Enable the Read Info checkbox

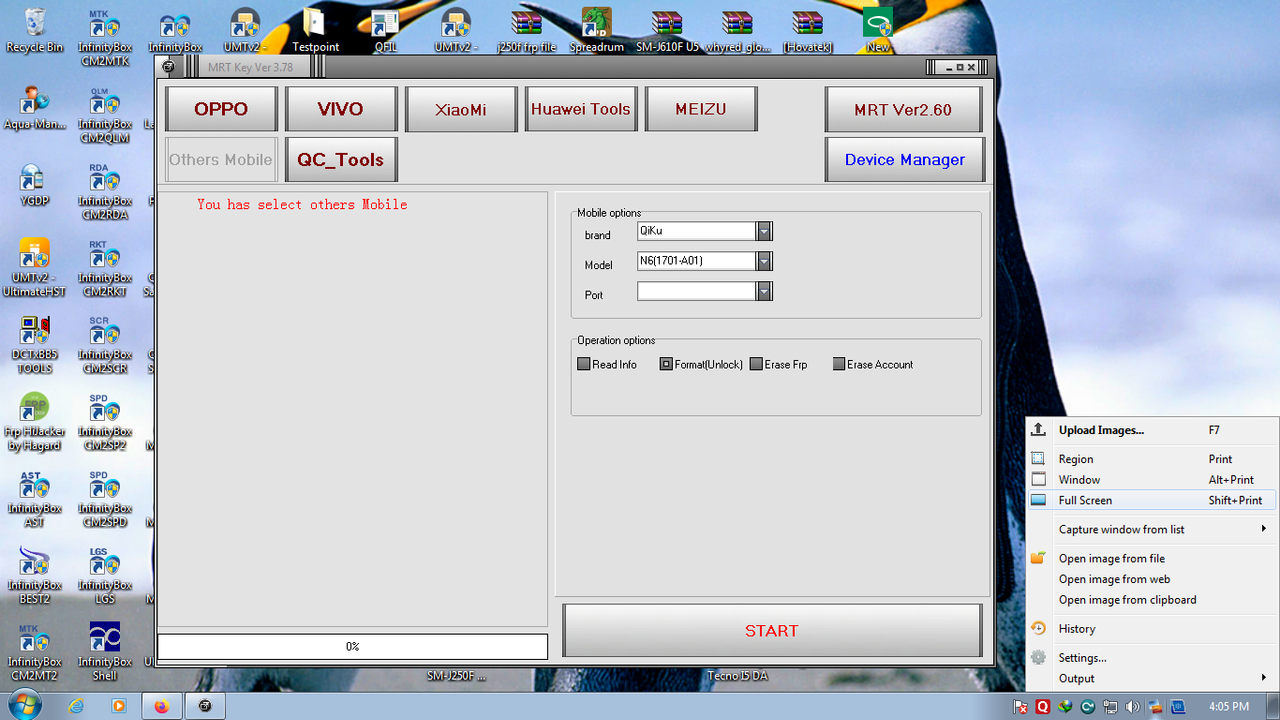click(584, 364)
